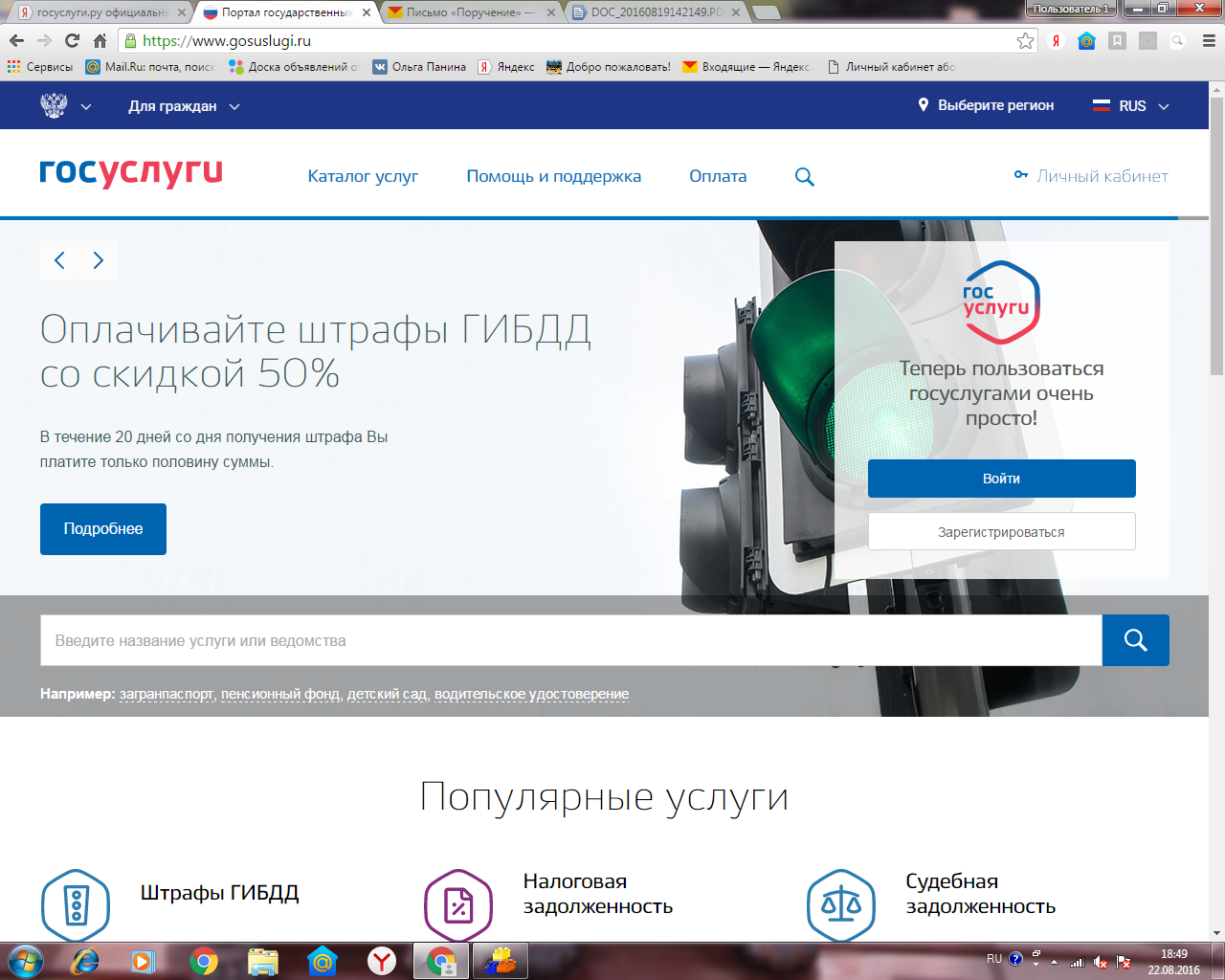The width and height of the screenshot is (1225, 980).
Task: Open Судебная задолженность scales icon
Action: (x=841, y=905)
